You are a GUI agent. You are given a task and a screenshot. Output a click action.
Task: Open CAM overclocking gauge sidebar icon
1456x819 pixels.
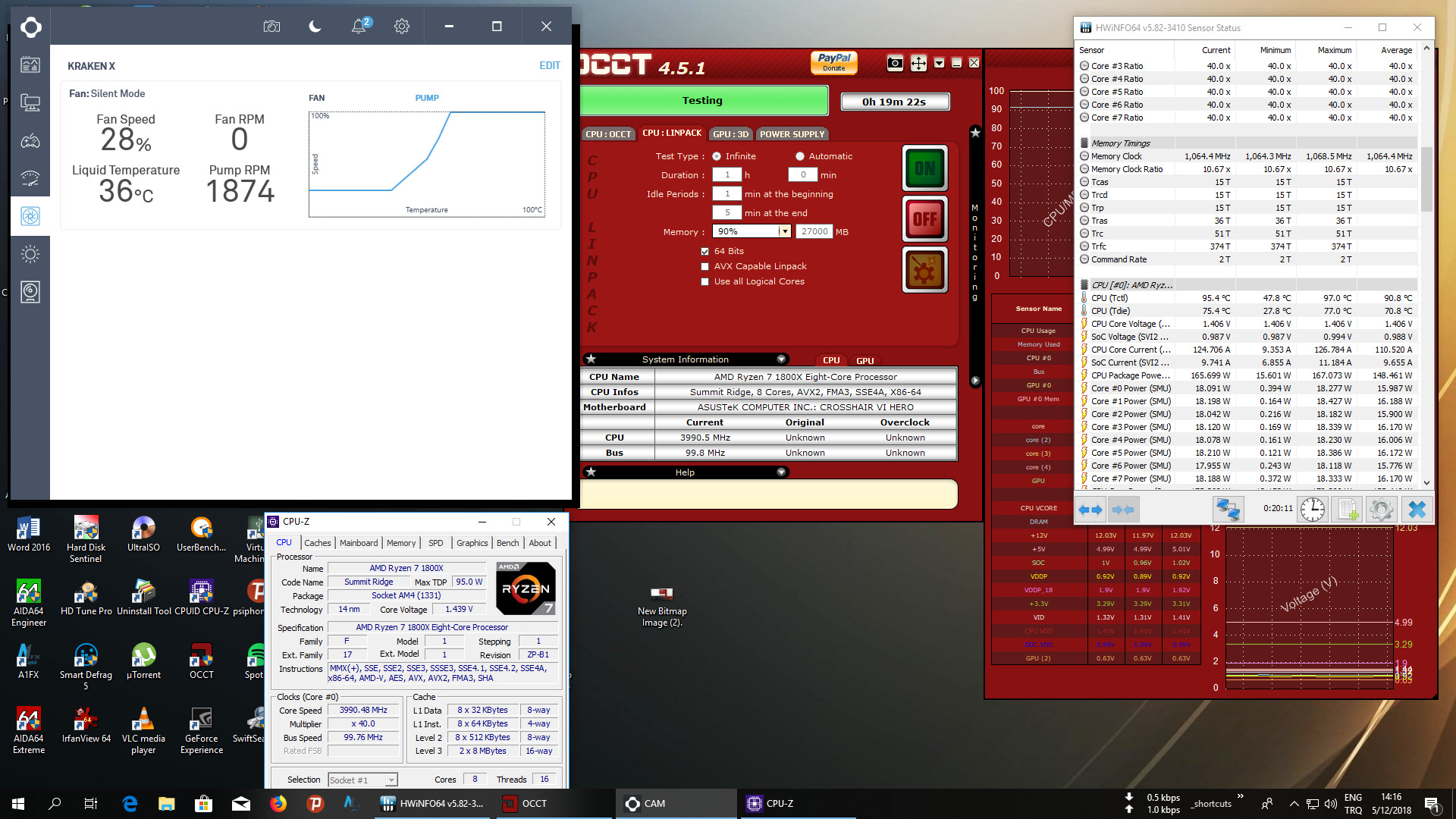pos(30,178)
